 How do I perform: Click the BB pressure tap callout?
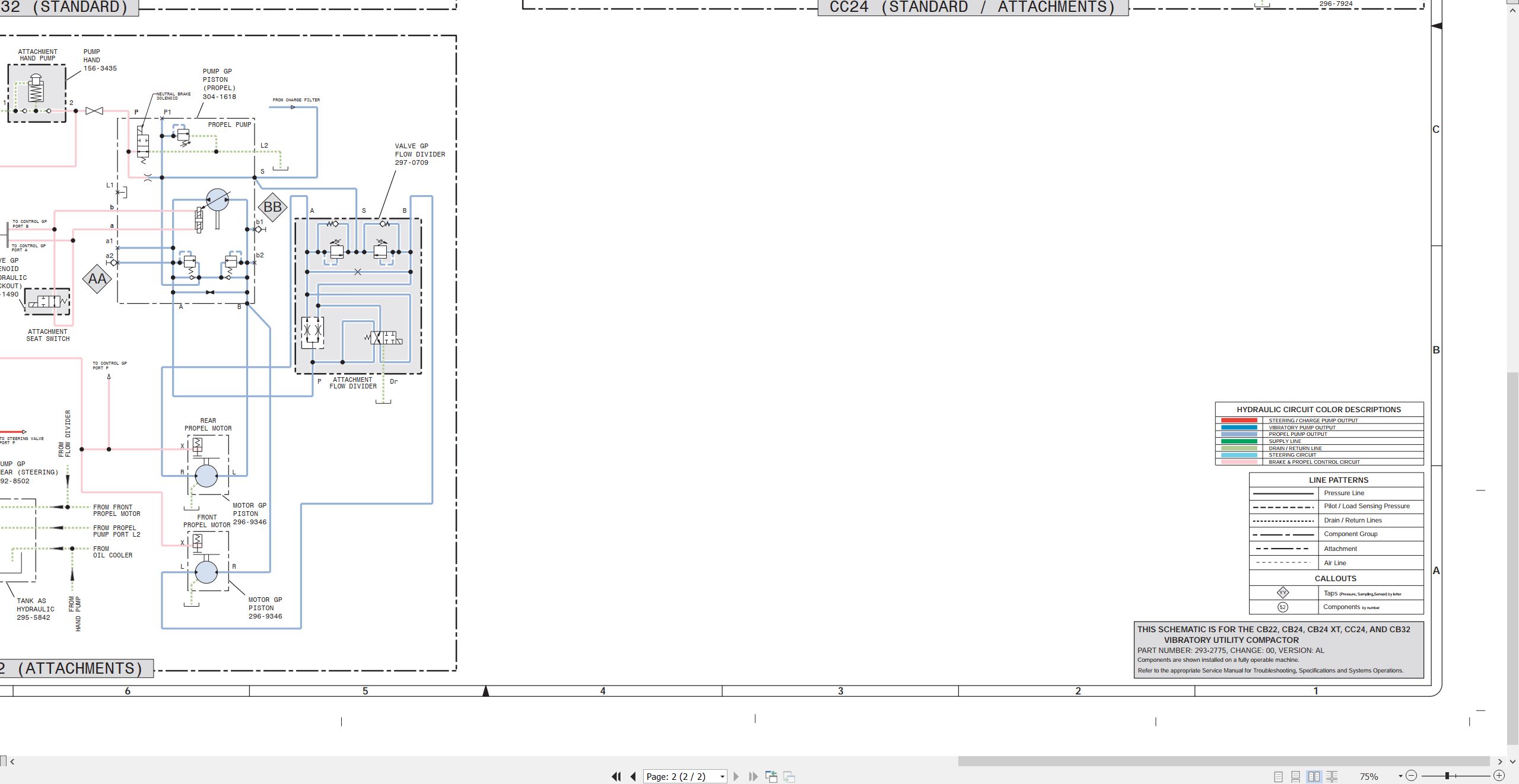point(272,207)
